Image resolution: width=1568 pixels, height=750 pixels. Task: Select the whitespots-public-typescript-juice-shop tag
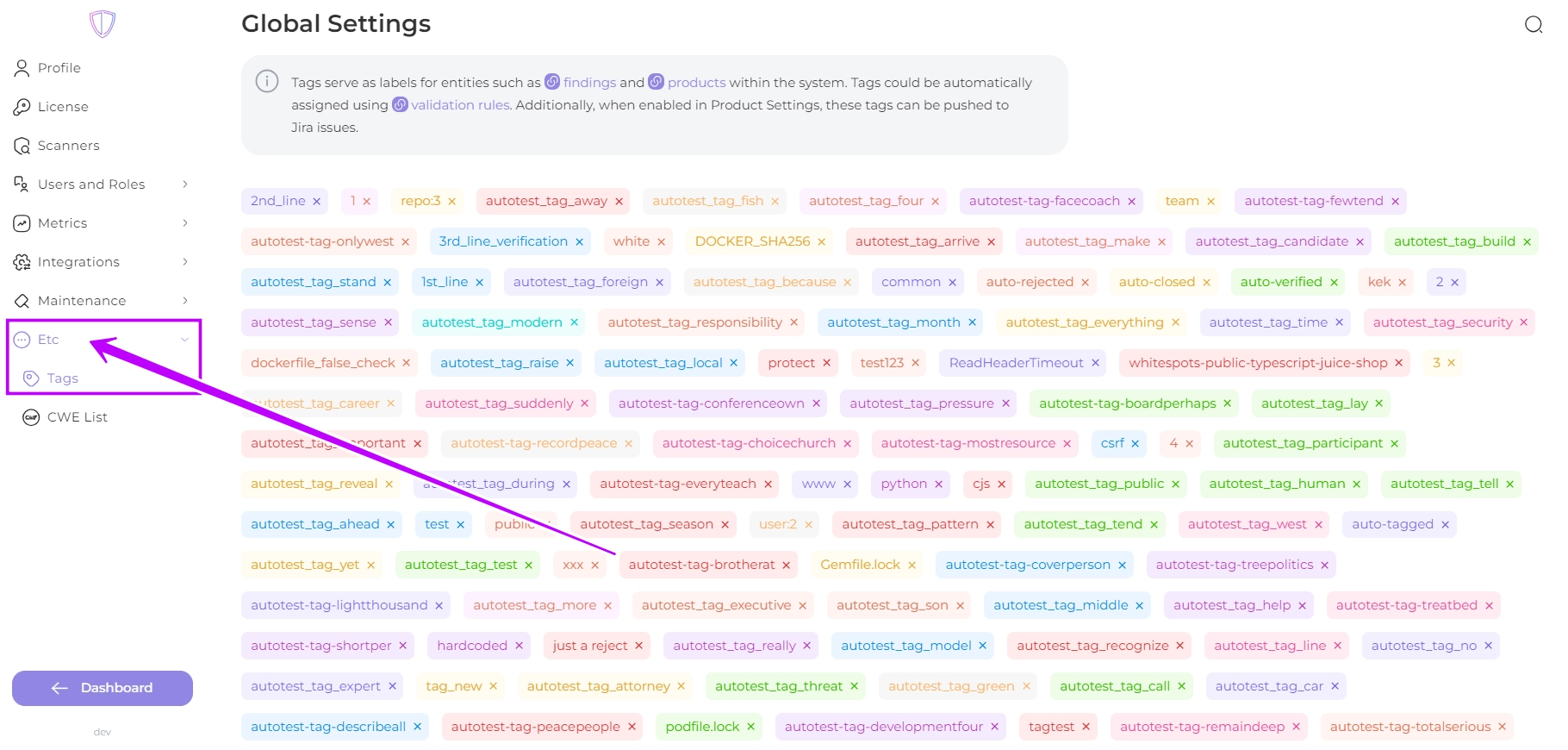[1257, 363]
